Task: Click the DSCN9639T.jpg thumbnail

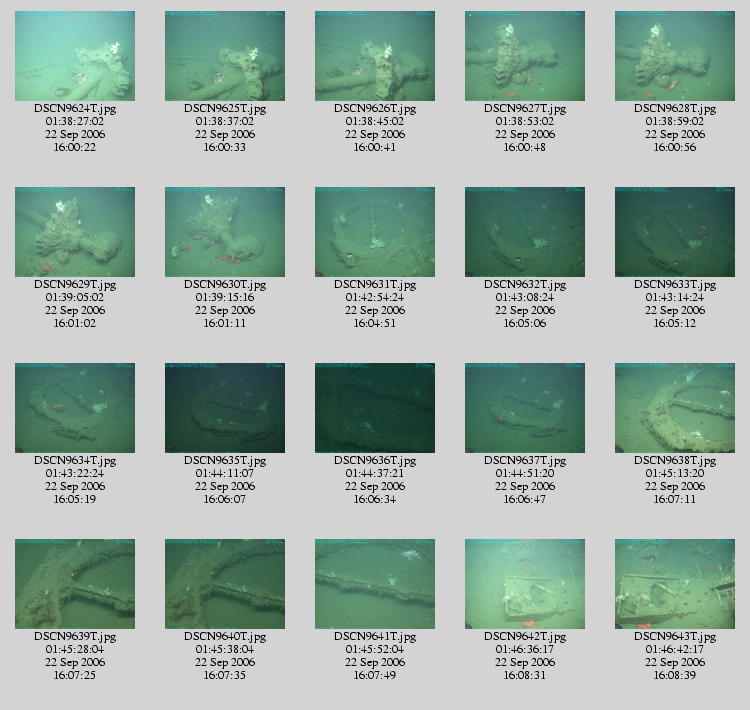Action: pyautogui.click(x=75, y=584)
